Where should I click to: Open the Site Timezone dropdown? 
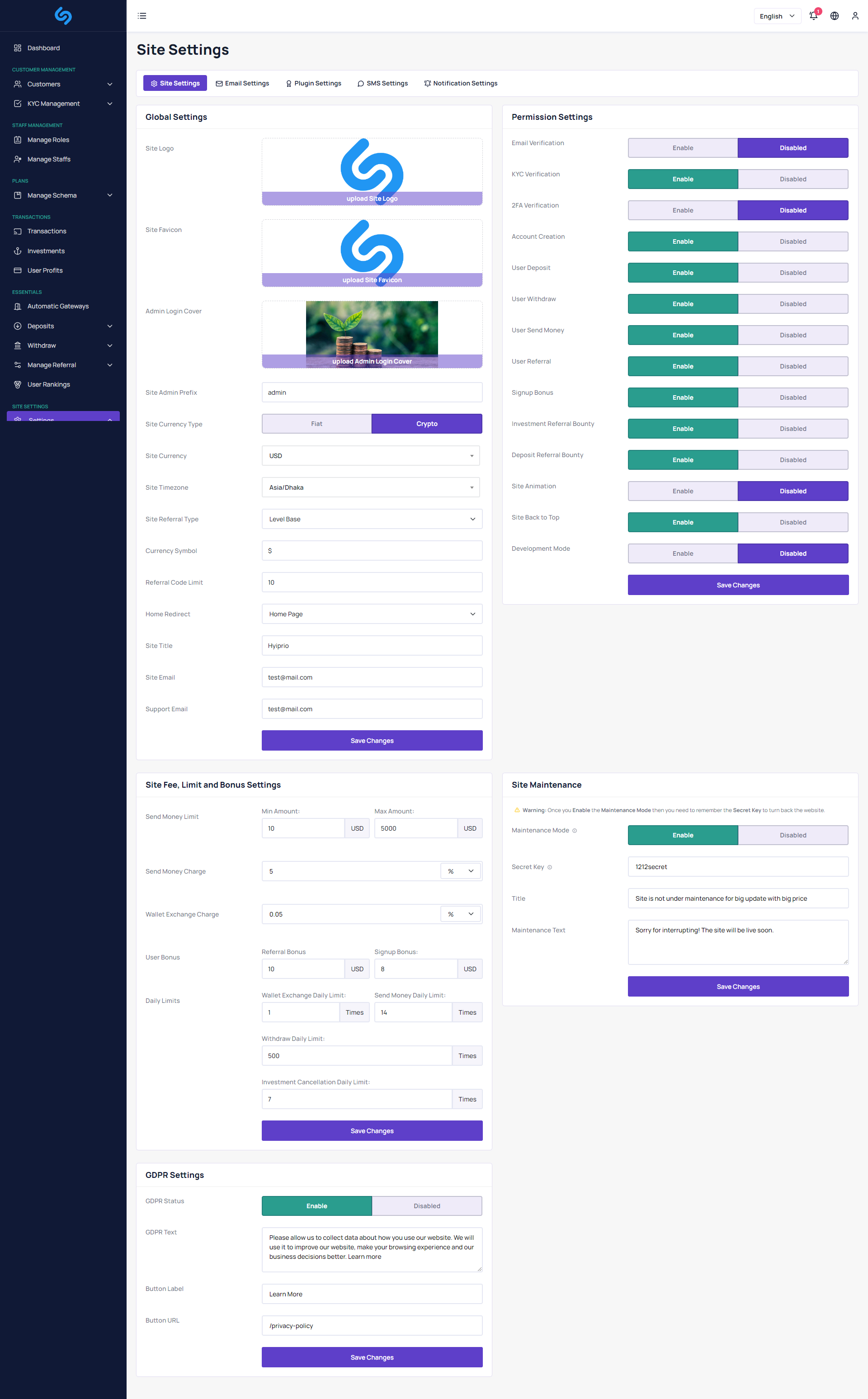371,487
